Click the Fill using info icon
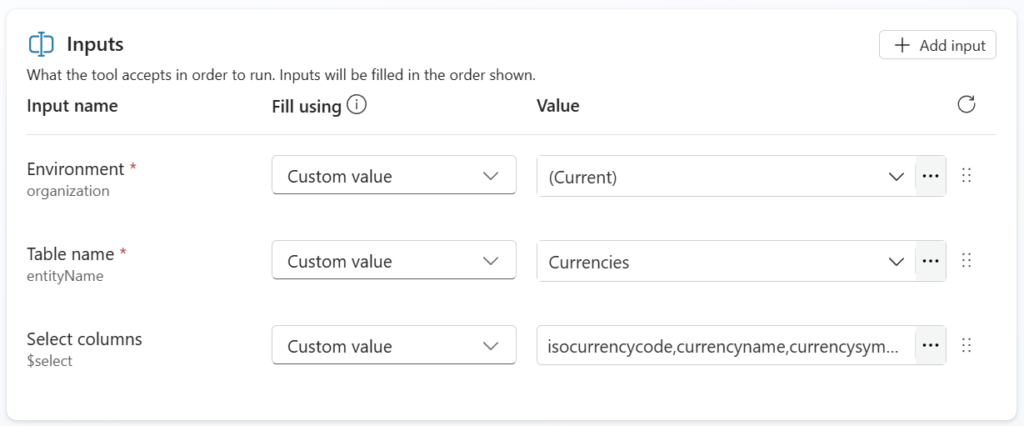Screen dimensions: 1024x426 point(357,105)
